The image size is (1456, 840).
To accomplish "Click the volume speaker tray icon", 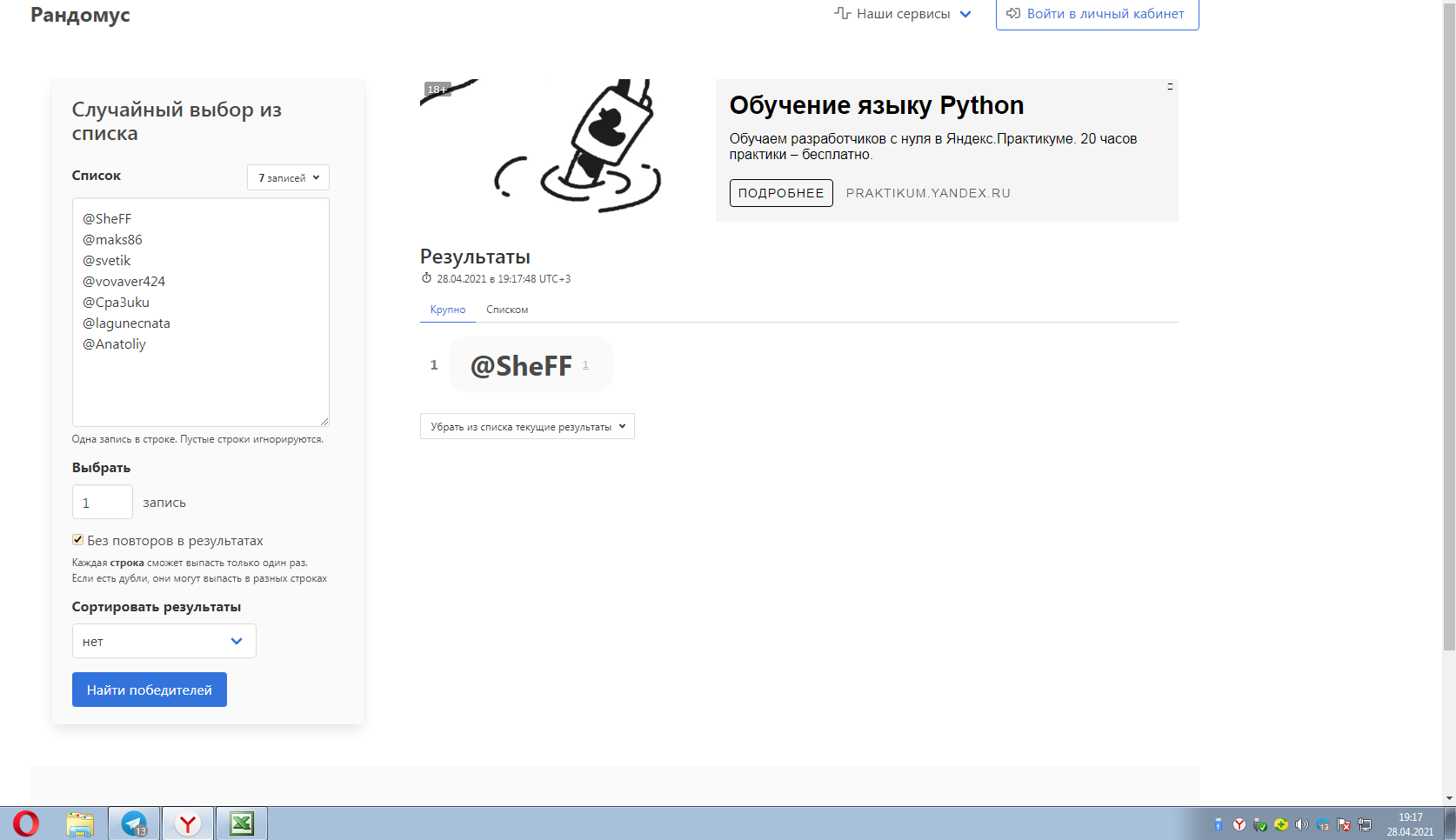I will (1301, 824).
